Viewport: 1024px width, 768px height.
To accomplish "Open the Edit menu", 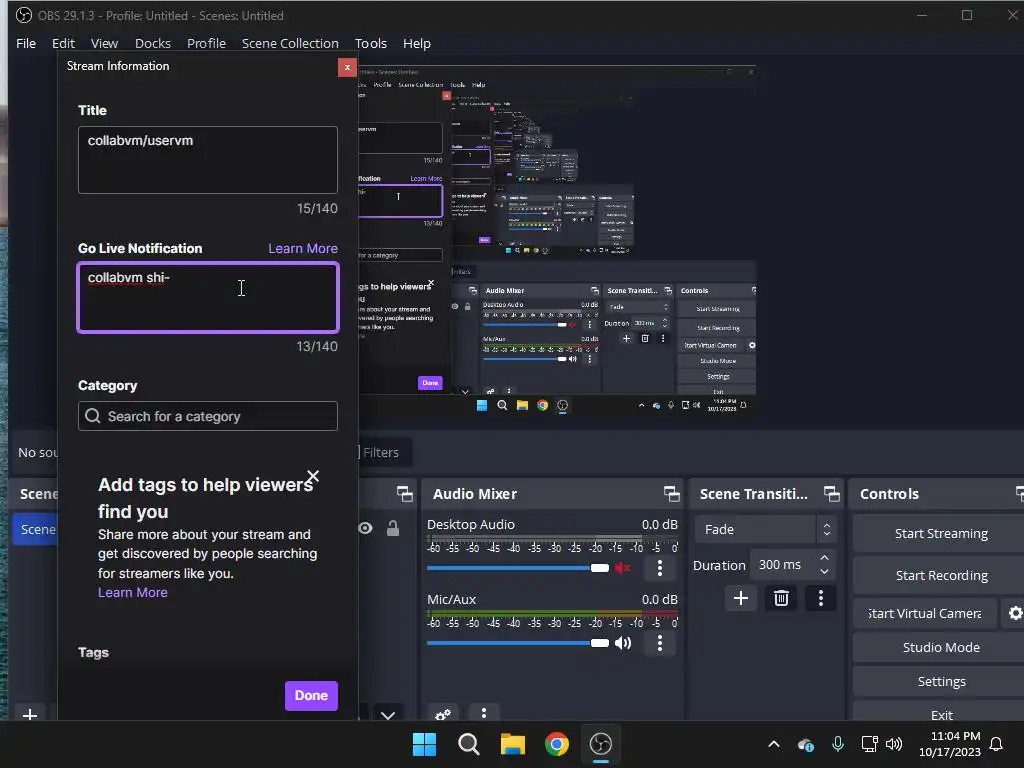I will (63, 43).
